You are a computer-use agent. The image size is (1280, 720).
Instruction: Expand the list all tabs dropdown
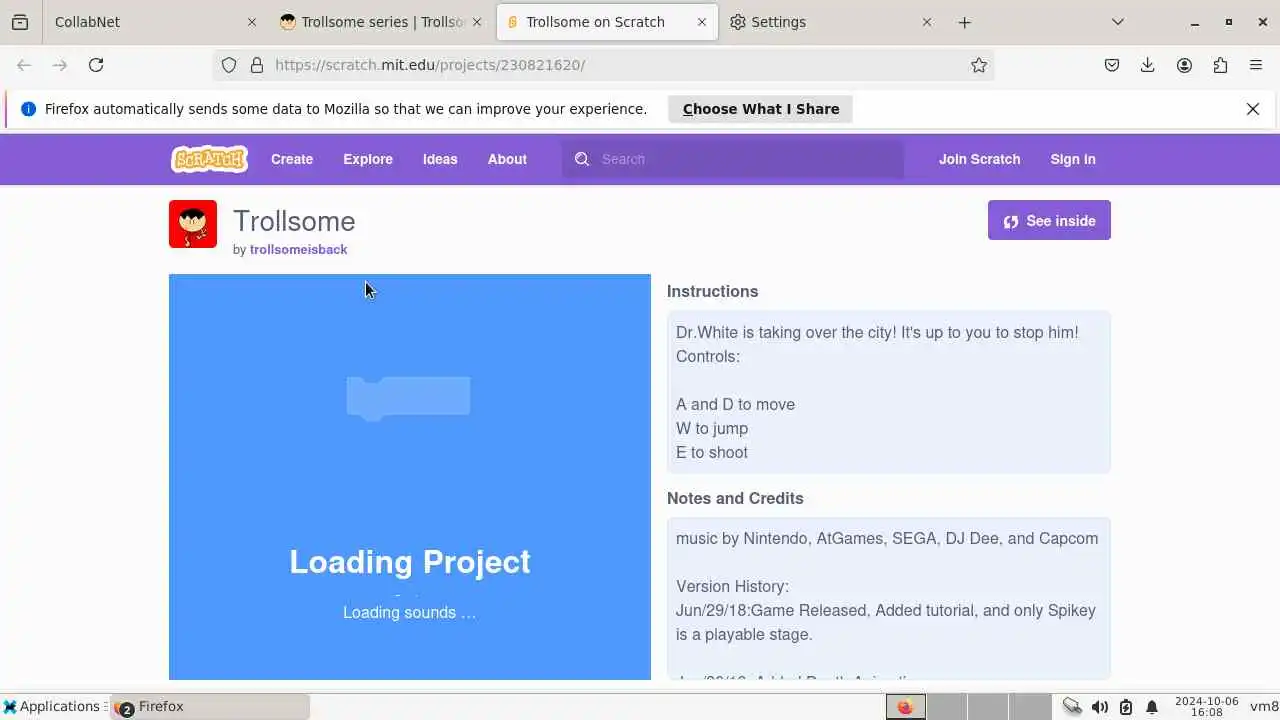pyautogui.click(x=1118, y=22)
